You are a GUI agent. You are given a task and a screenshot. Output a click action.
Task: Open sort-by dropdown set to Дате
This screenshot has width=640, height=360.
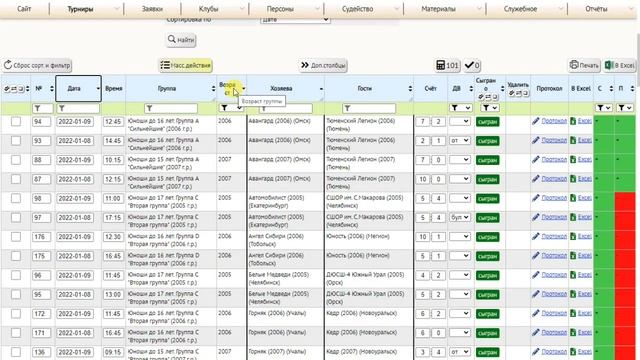[295, 19]
